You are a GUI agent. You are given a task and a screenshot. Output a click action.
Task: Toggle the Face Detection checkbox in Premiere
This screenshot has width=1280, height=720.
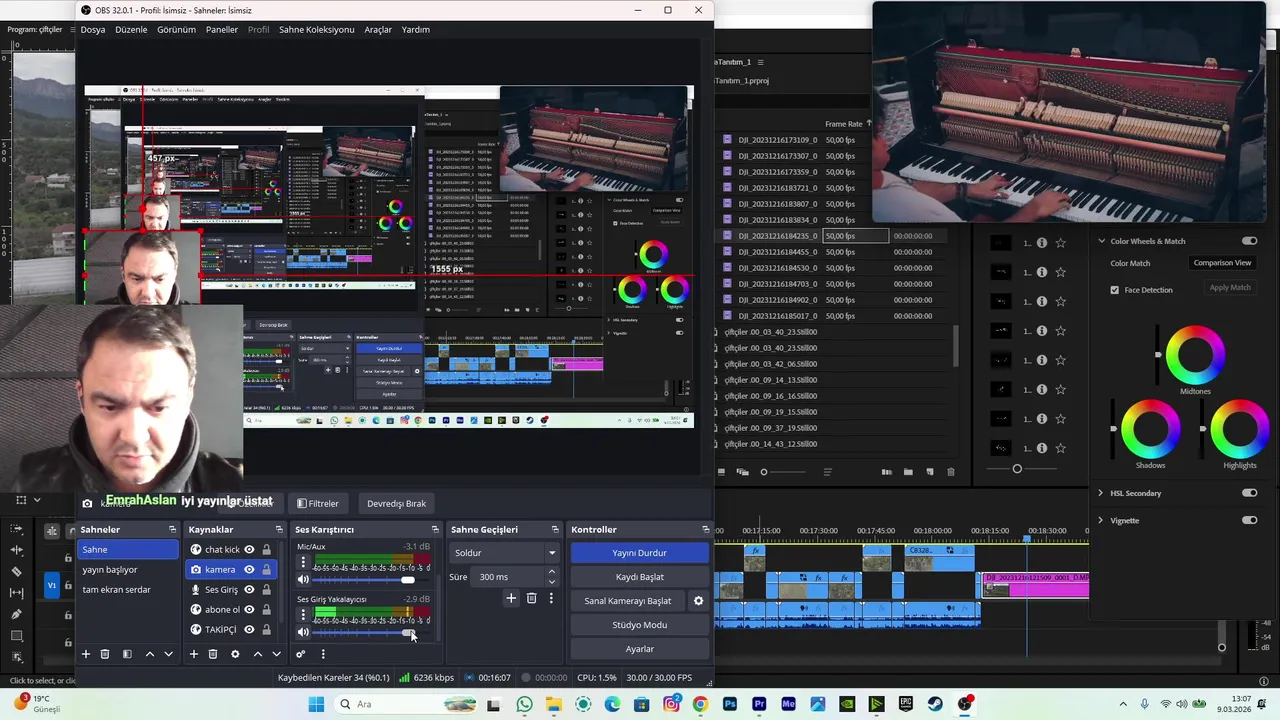pyautogui.click(x=1115, y=290)
